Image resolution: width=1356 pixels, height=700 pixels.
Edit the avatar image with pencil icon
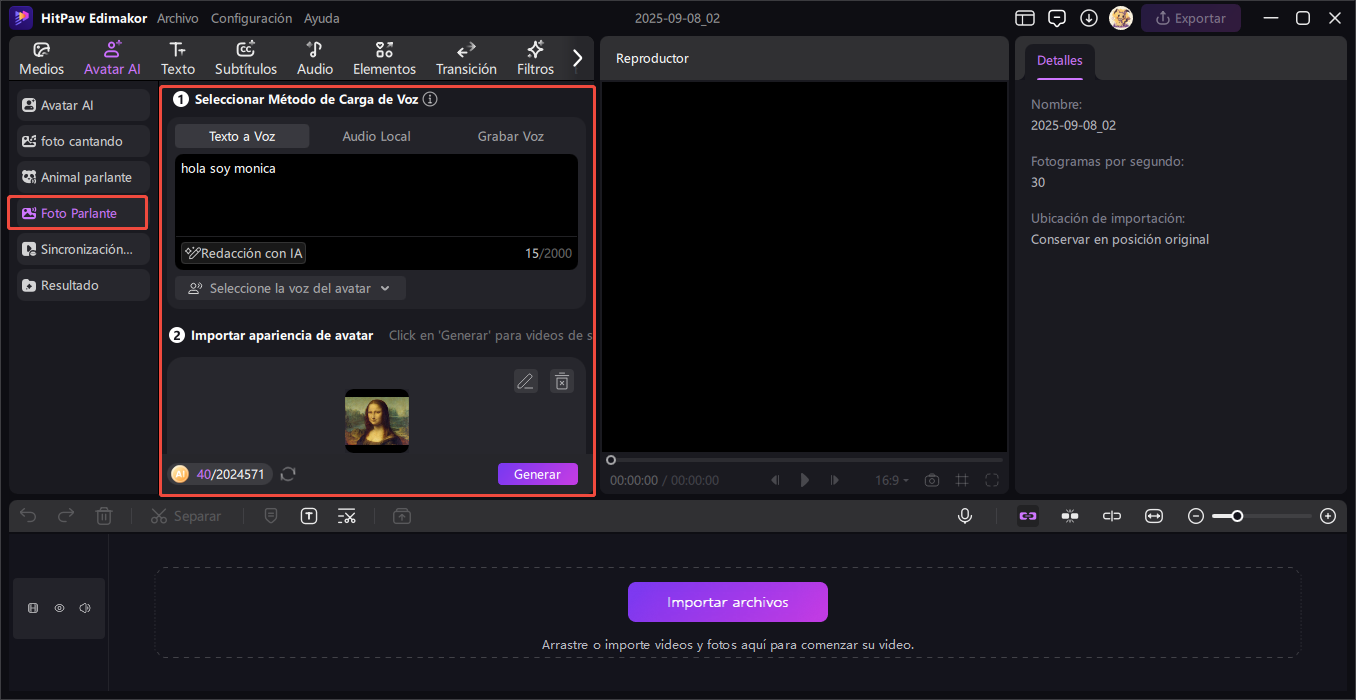(x=526, y=381)
